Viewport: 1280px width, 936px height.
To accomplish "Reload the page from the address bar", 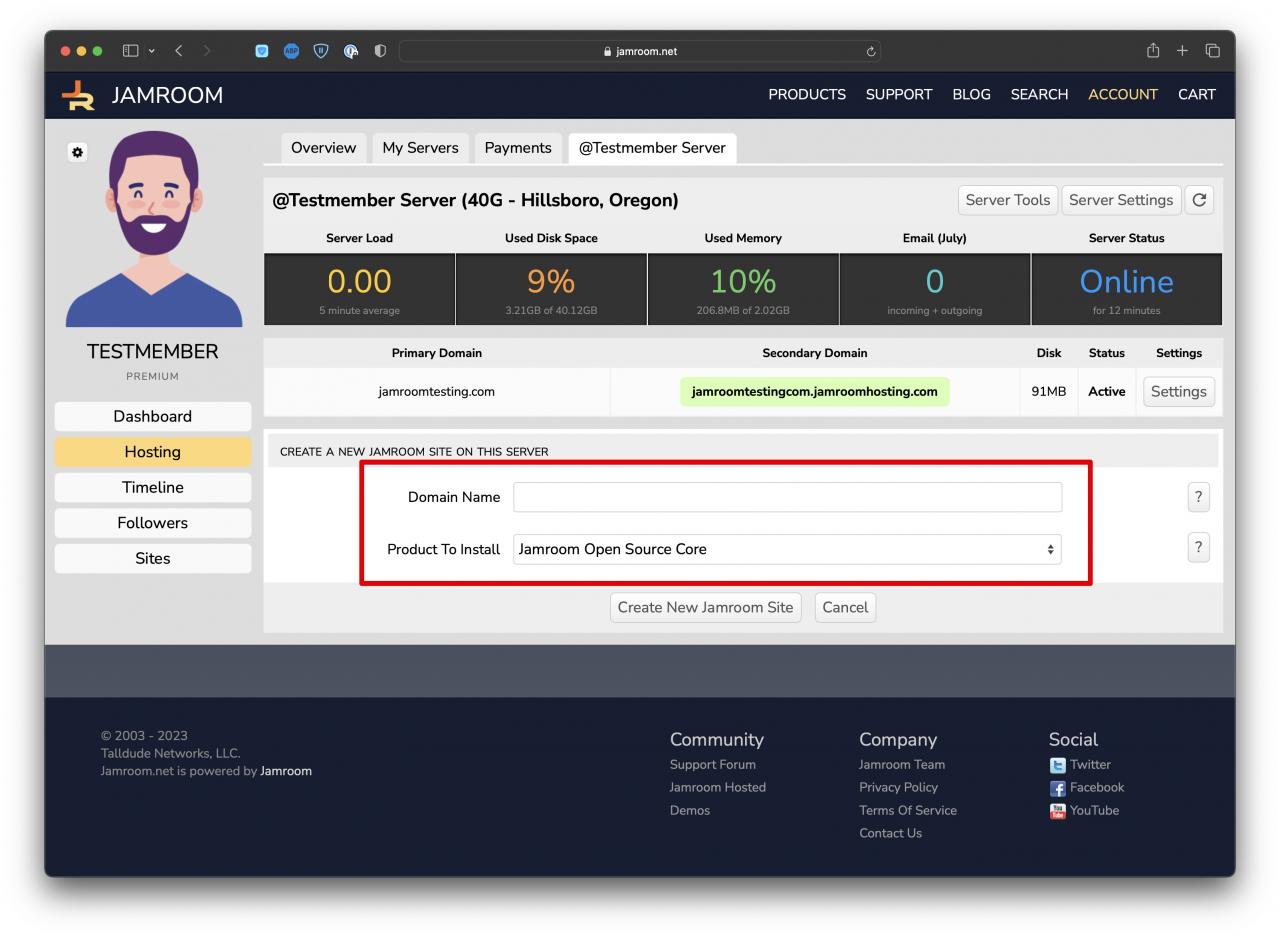I will click(871, 51).
